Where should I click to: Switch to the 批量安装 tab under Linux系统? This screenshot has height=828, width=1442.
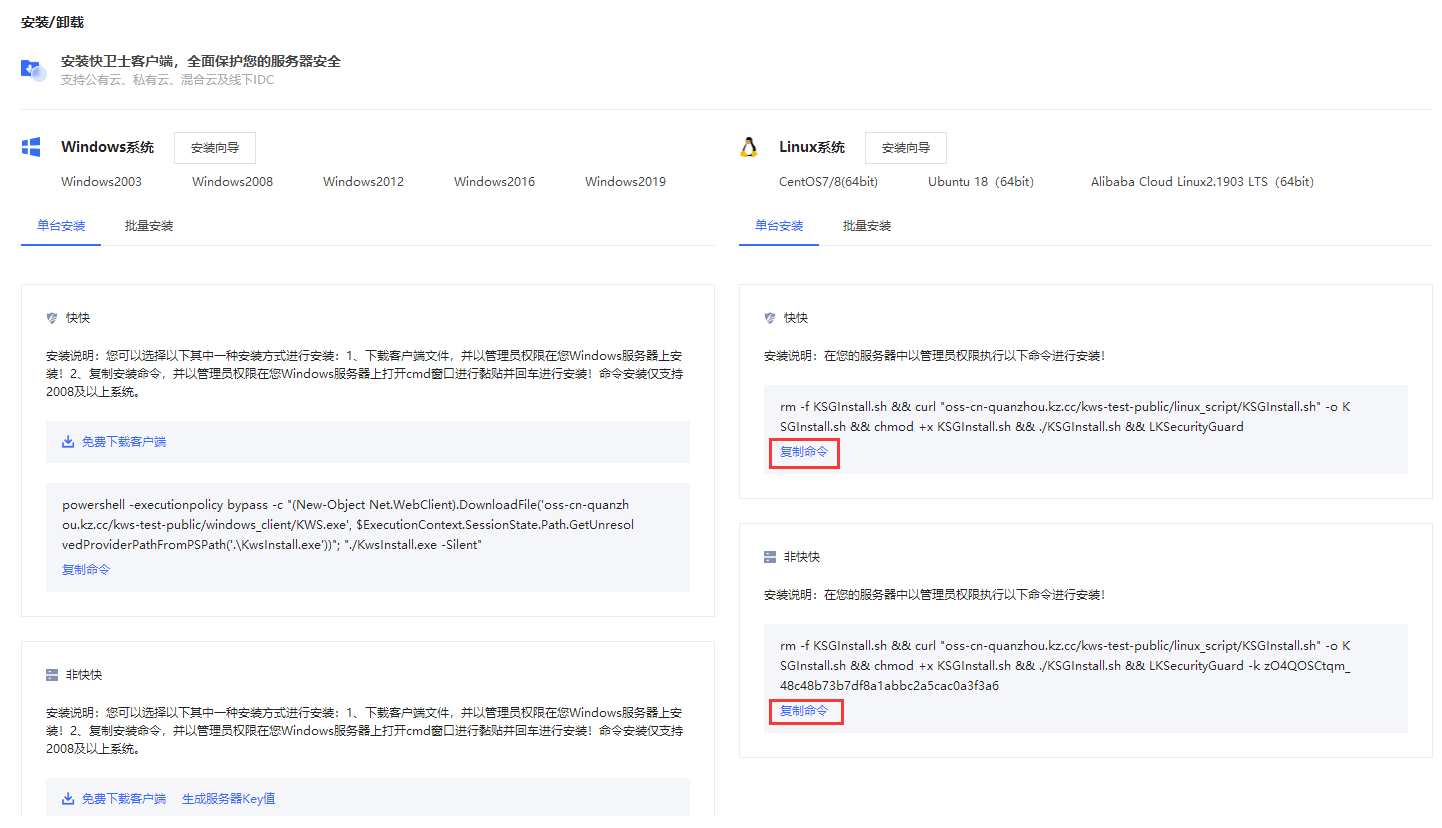(867, 226)
